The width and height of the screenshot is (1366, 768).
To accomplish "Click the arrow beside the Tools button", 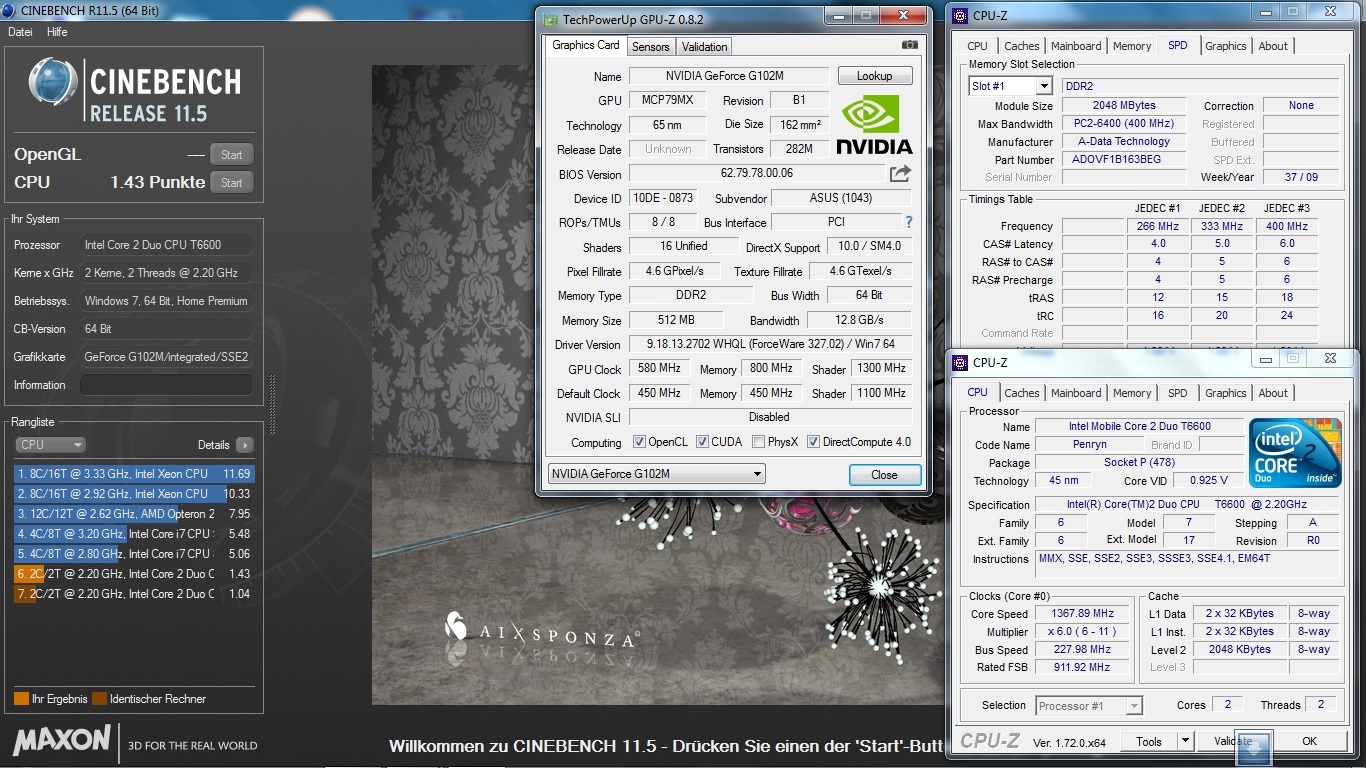I will (1185, 741).
